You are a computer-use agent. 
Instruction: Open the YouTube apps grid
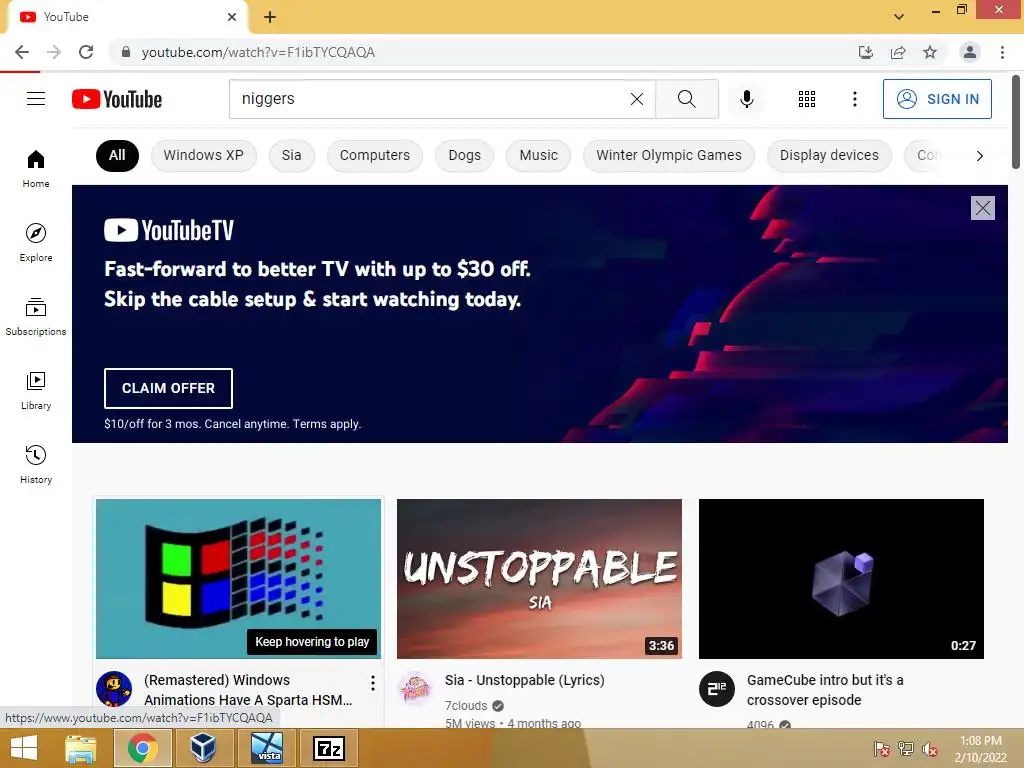pyautogui.click(x=807, y=99)
